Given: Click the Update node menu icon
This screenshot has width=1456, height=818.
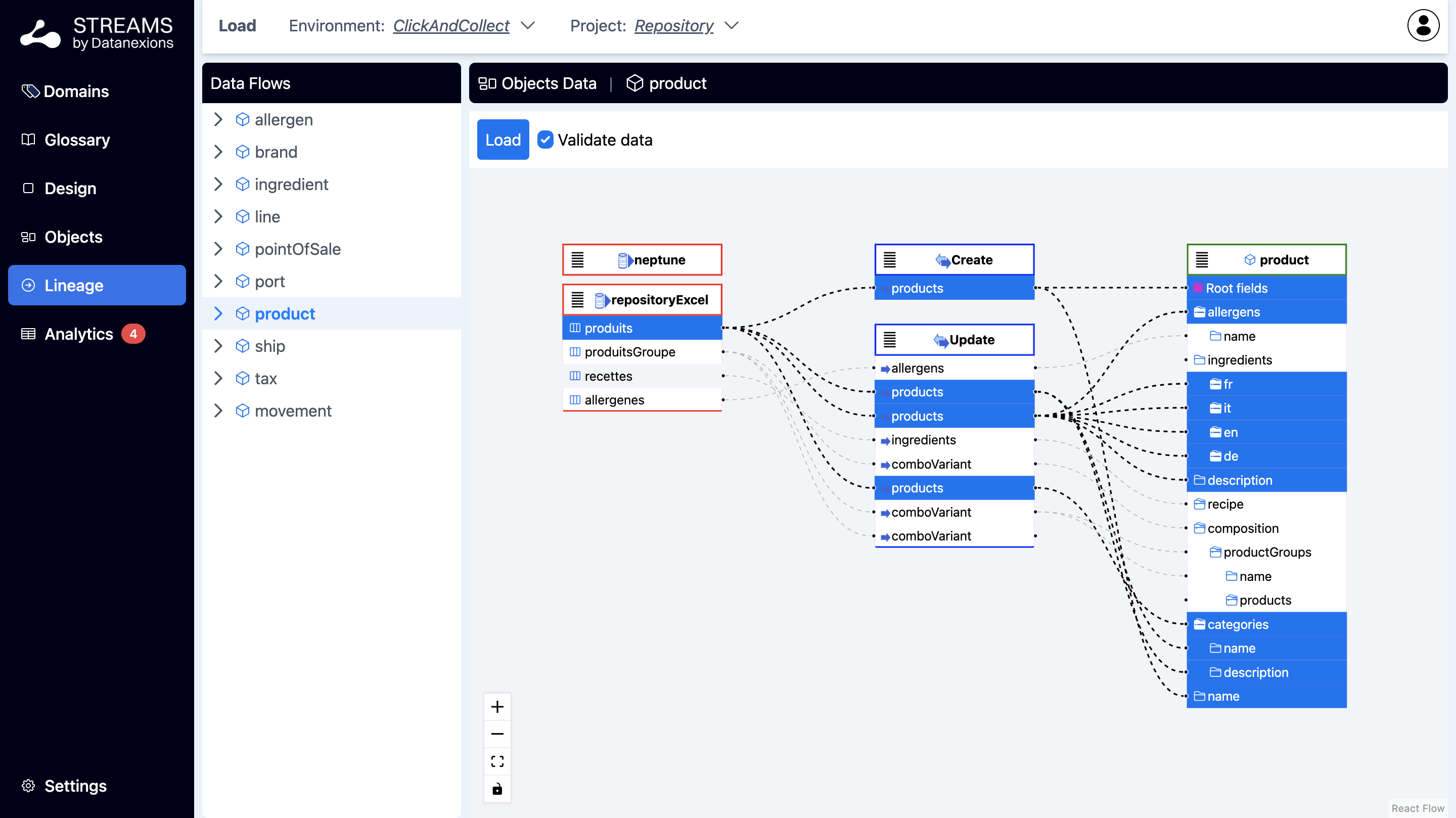Looking at the screenshot, I should 889,340.
